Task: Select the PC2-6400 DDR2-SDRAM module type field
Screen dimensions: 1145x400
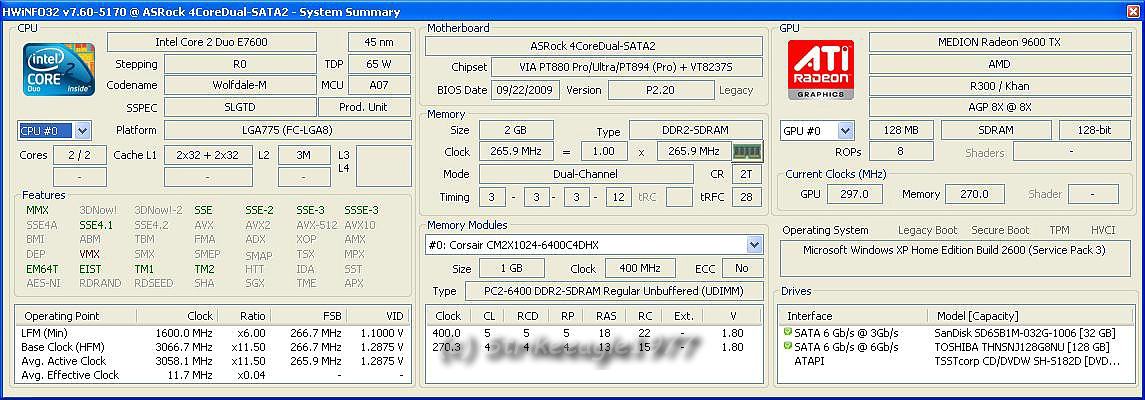Action: click(613, 291)
